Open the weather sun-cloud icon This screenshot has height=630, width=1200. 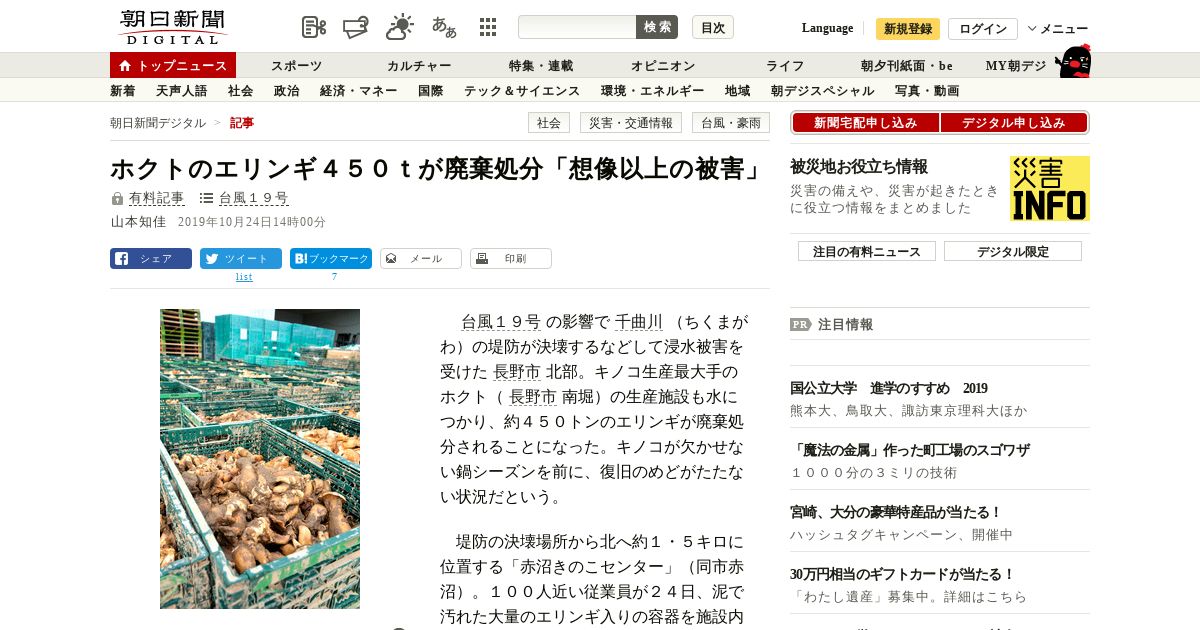coord(400,27)
